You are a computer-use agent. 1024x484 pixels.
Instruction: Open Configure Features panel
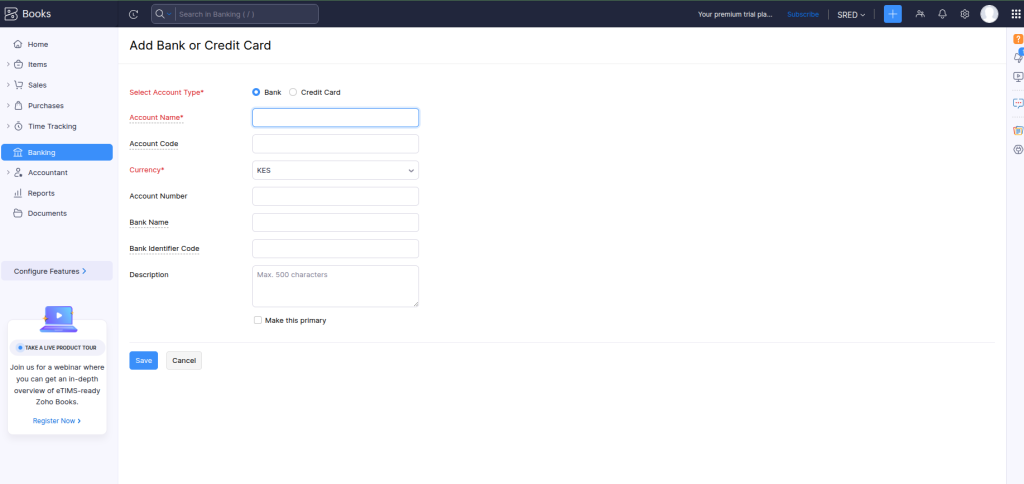pyautogui.click(x=57, y=271)
